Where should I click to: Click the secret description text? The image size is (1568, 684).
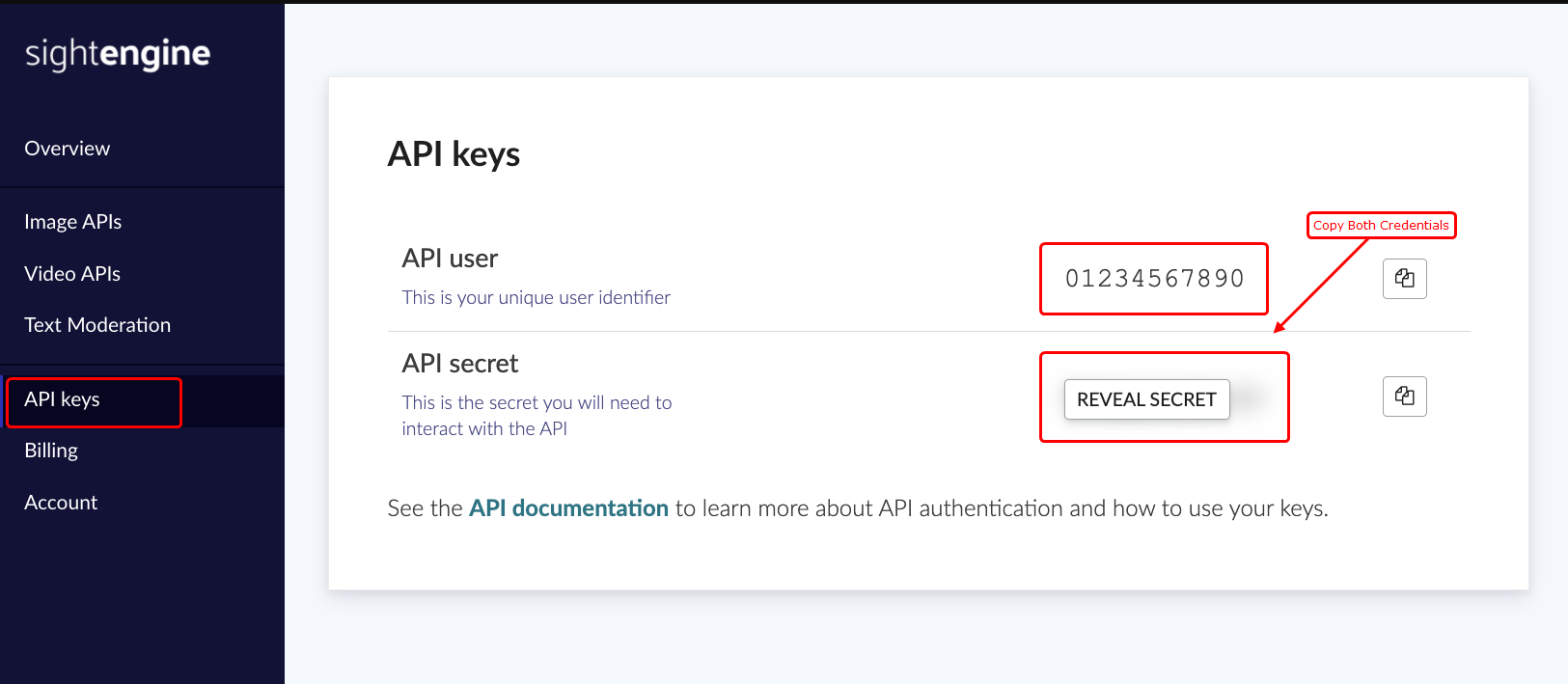(x=536, y=416)
